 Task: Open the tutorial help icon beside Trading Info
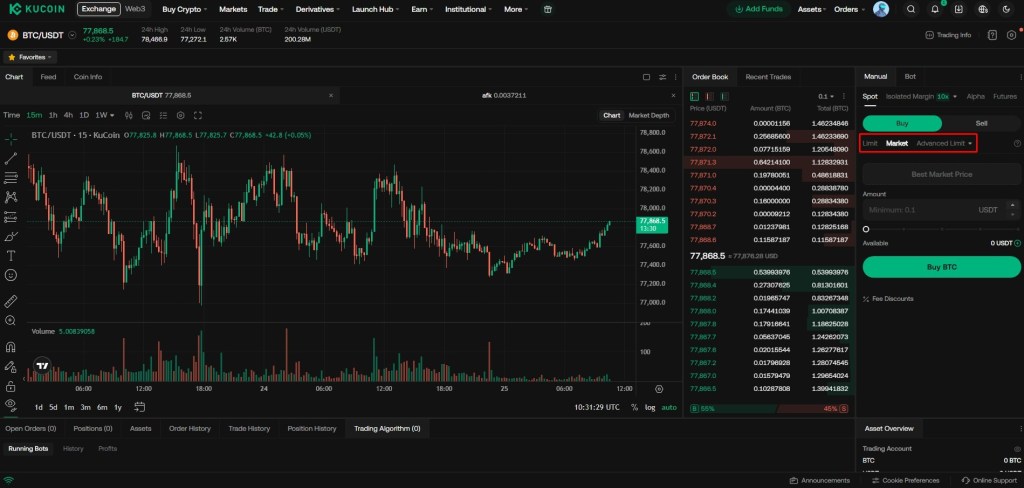click(x=992, y=35)
